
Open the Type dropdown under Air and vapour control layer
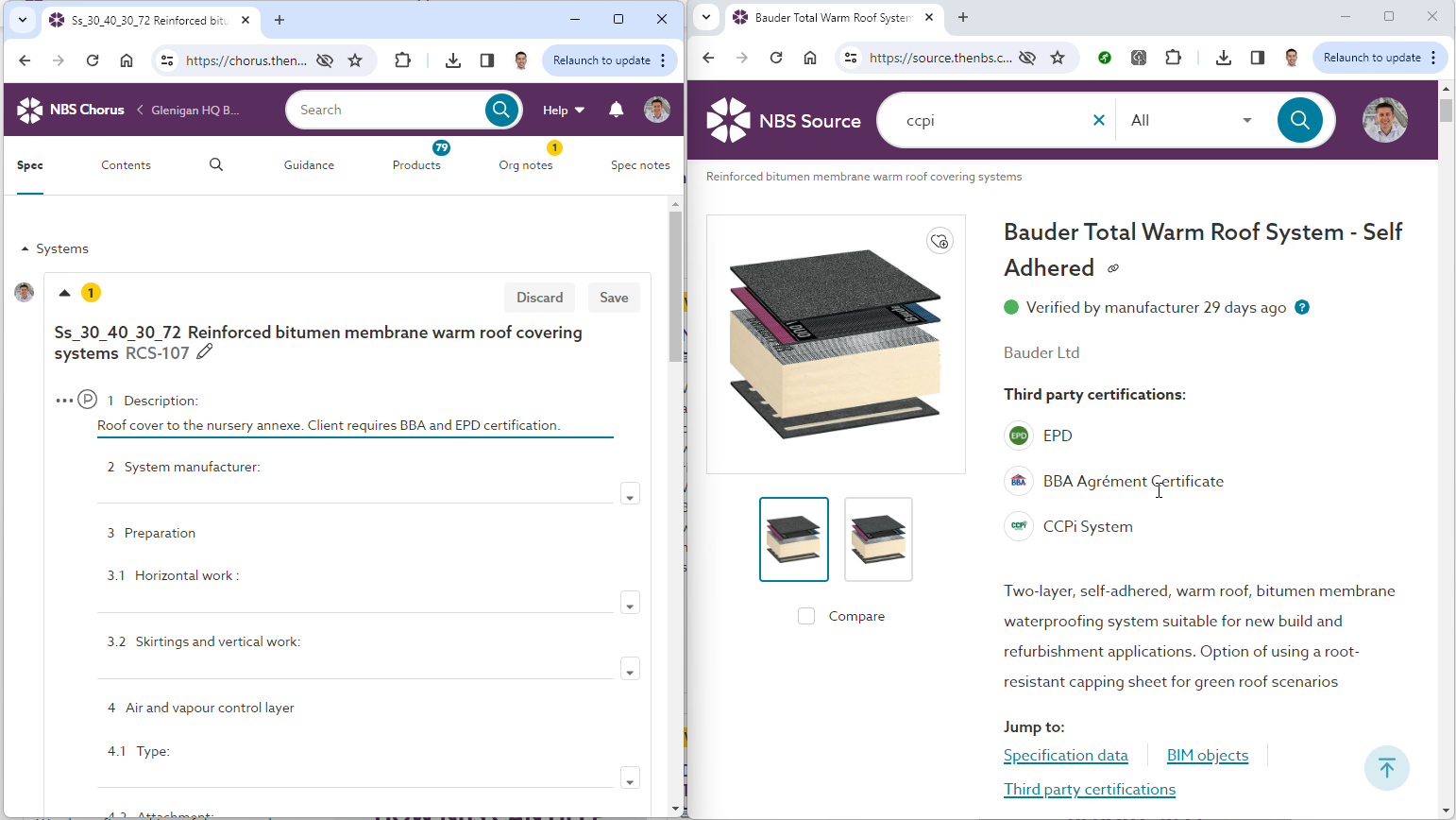click(x=630, y=778)
